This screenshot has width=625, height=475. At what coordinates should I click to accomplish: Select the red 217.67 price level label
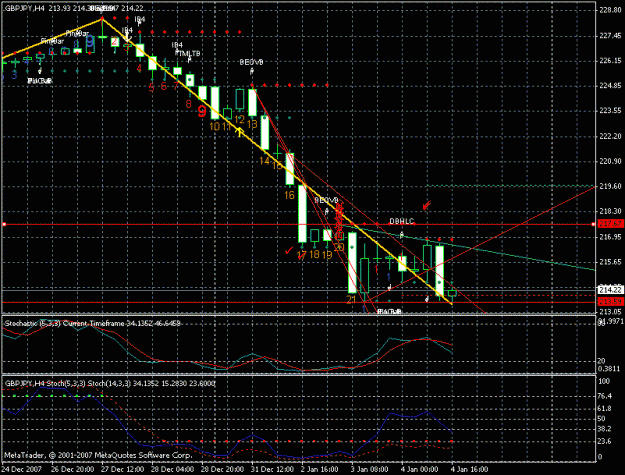(x=610, y=224)
